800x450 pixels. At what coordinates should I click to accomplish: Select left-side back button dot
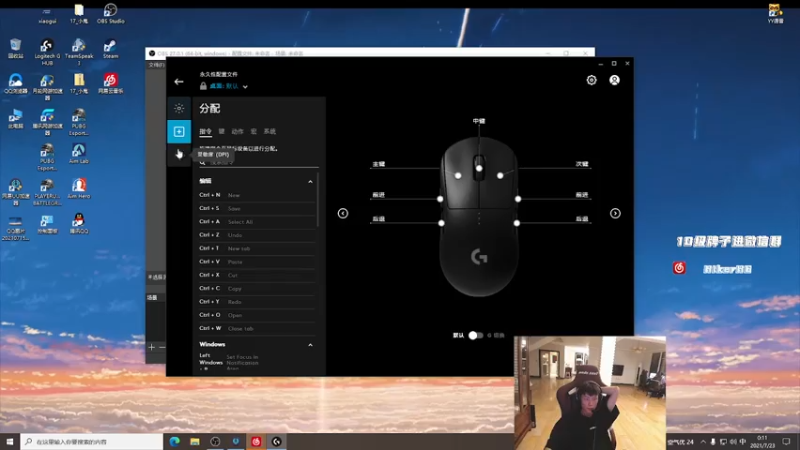[x=441, y=223]
